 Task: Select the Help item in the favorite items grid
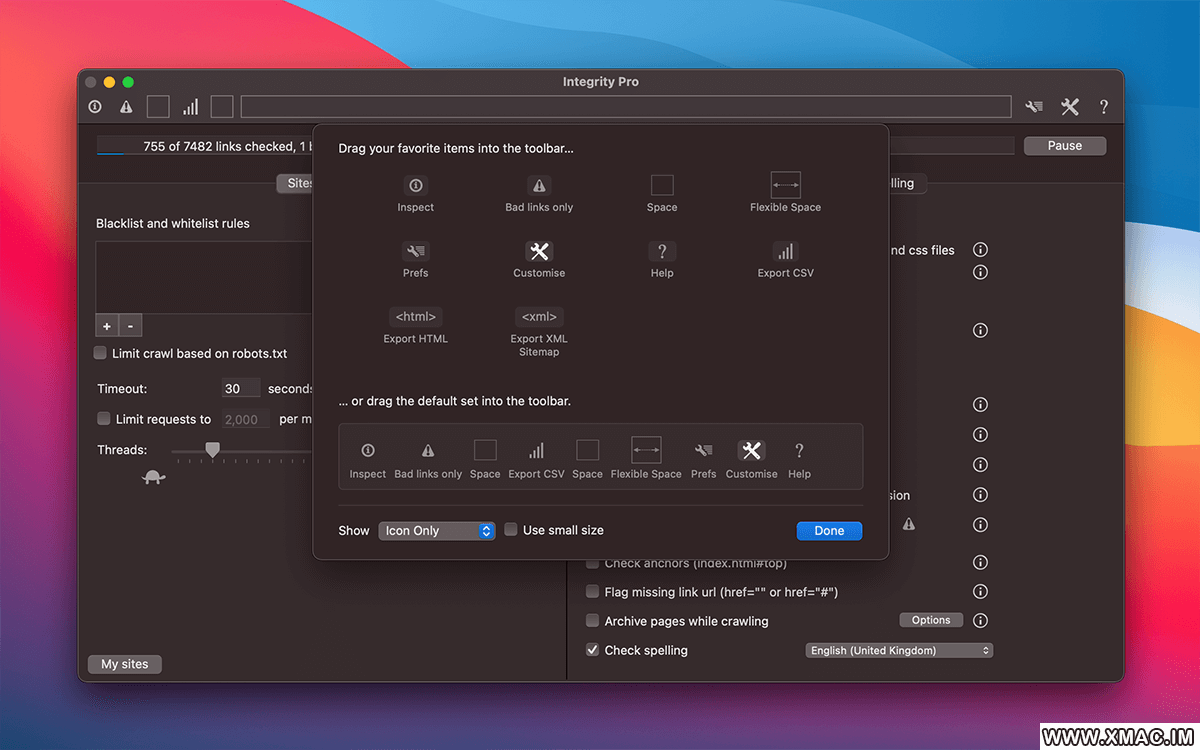[x=662, y=259]
